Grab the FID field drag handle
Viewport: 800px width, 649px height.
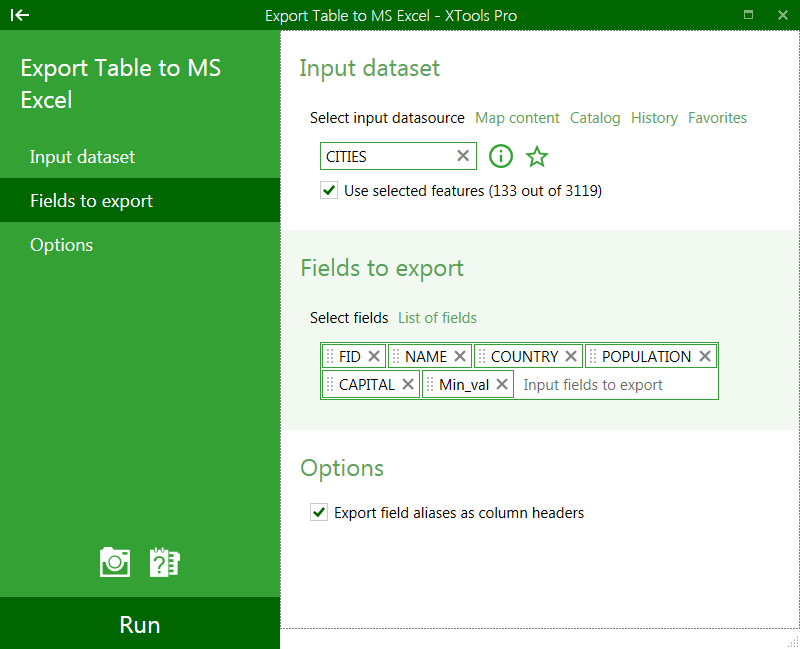330,356
